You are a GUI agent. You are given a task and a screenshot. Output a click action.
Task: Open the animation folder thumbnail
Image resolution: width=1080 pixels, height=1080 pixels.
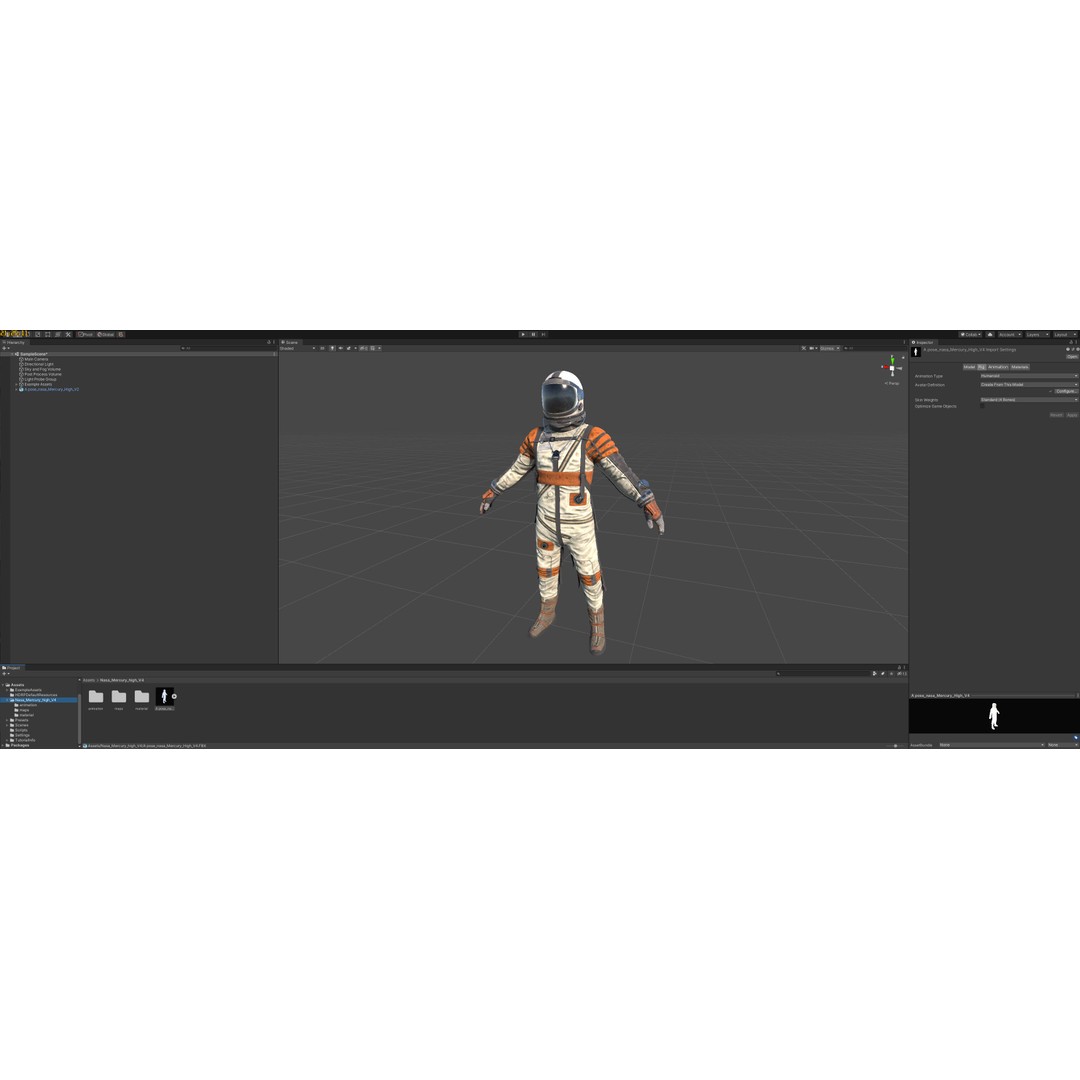[x=96, y=697]
